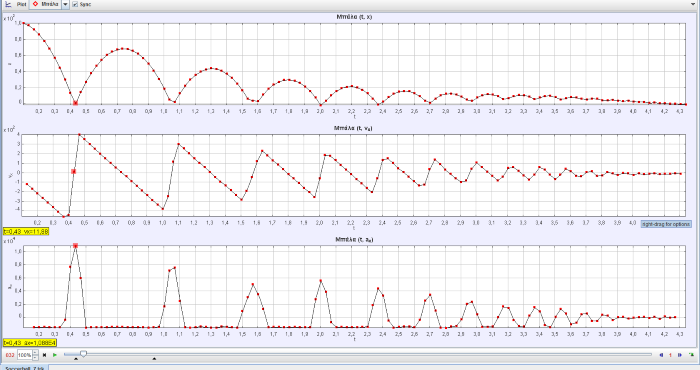
Task: Click the t horizontal axis label of top plot
Action: click(354, 116)
